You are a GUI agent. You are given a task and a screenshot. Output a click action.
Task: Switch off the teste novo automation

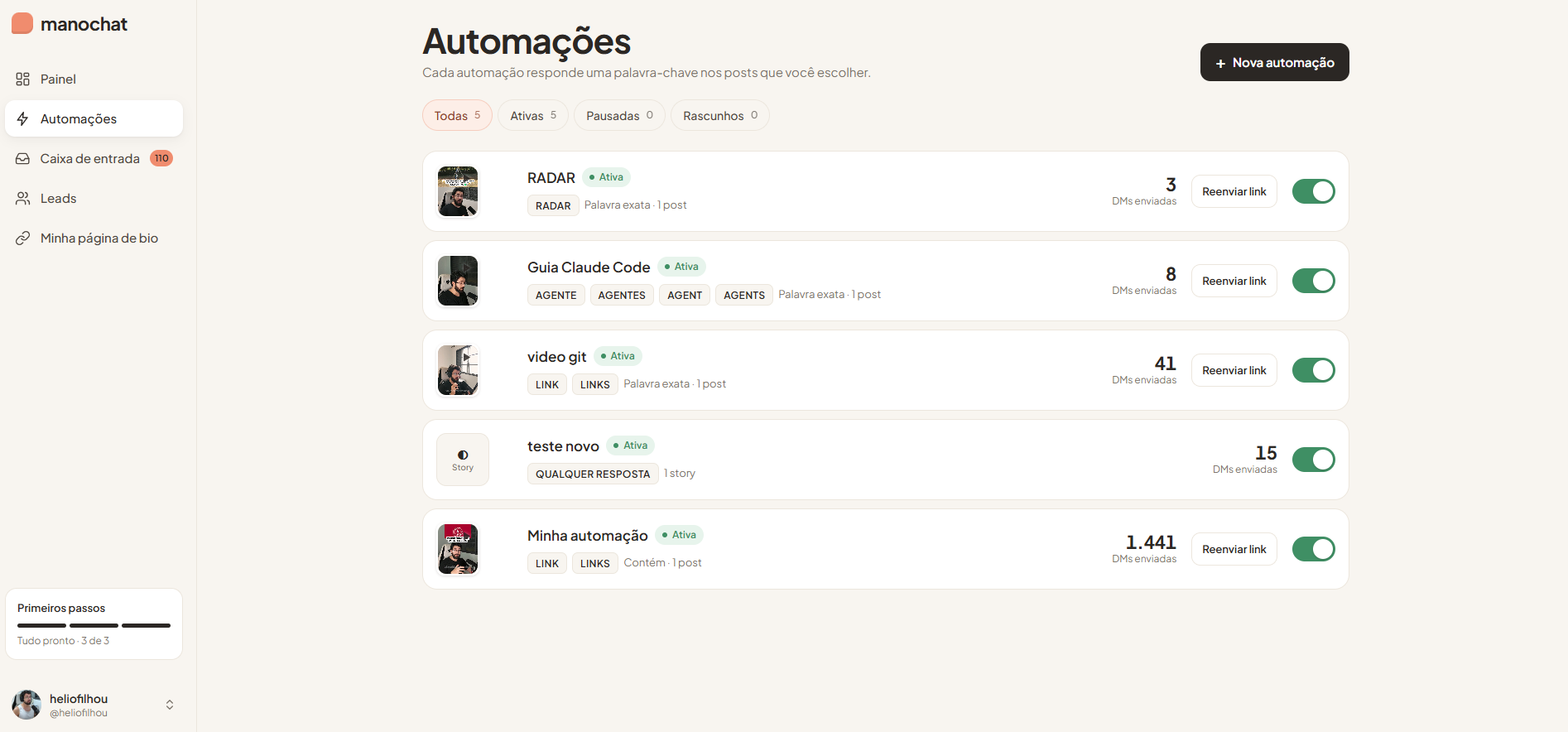(x=1314, y=460)
